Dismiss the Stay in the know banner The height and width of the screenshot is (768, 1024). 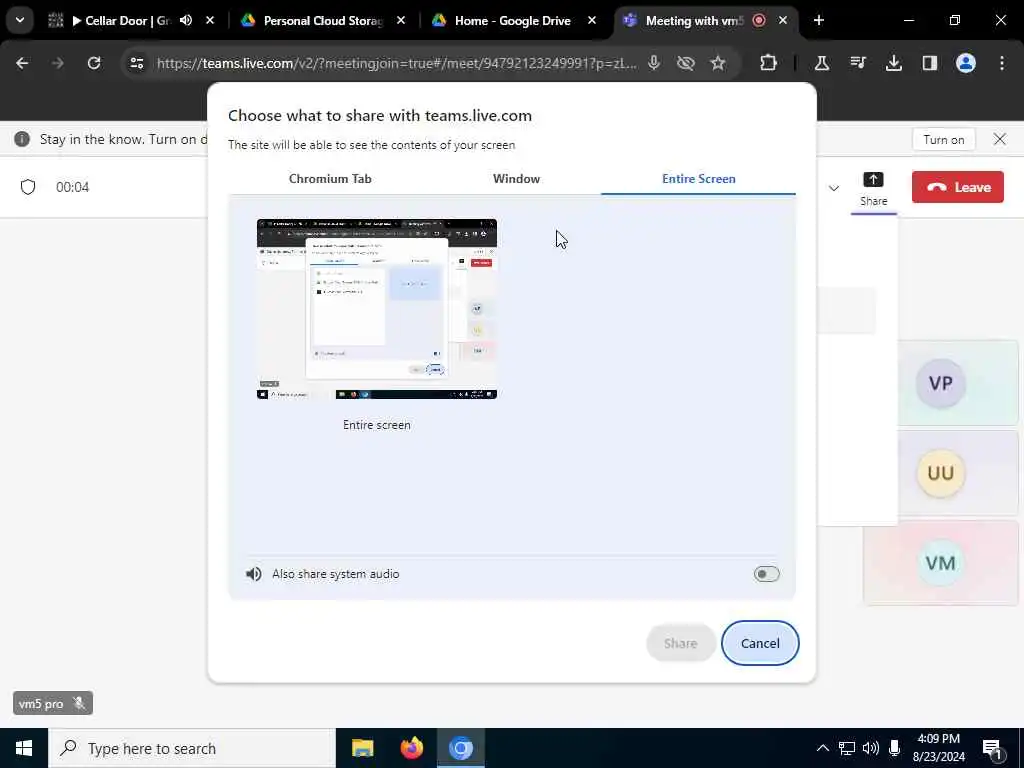pyautogui.click(x=999, y=139)
